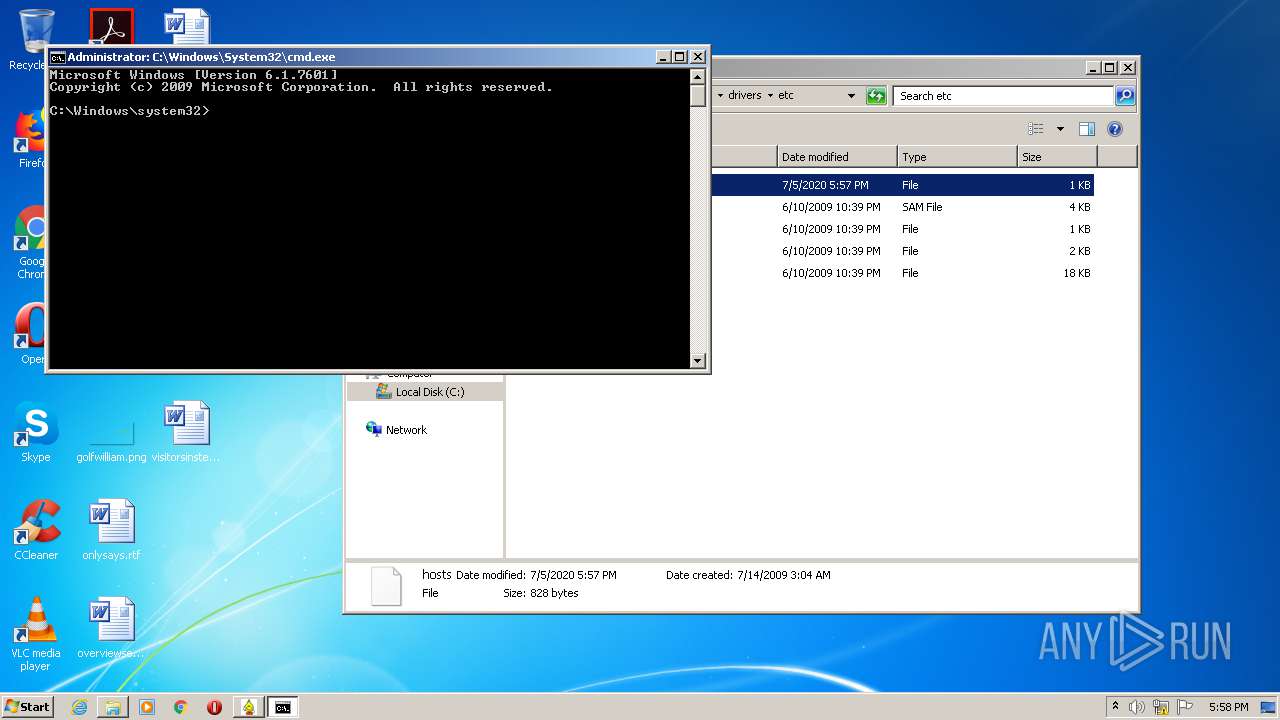Maximize the Explorer window
This screenshot has height=720, width=1280.
tap(1110, 68)
